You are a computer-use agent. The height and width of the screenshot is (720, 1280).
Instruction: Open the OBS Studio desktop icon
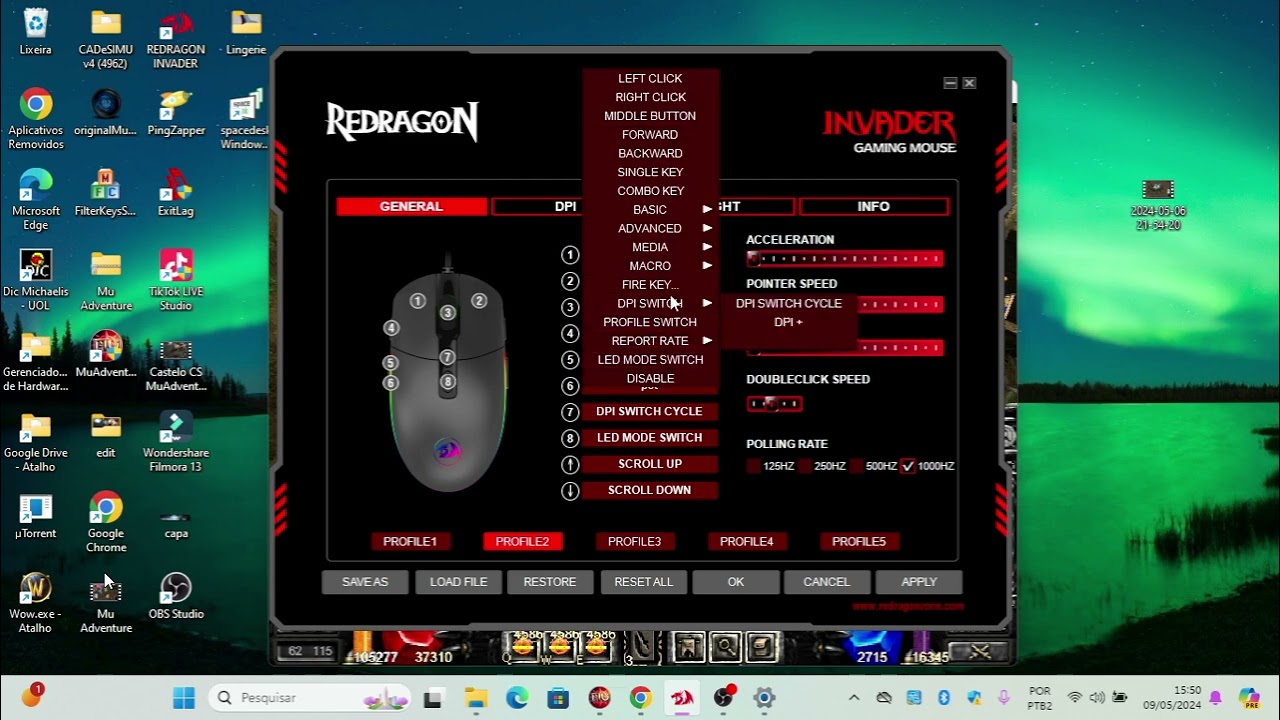coord(176,596)
